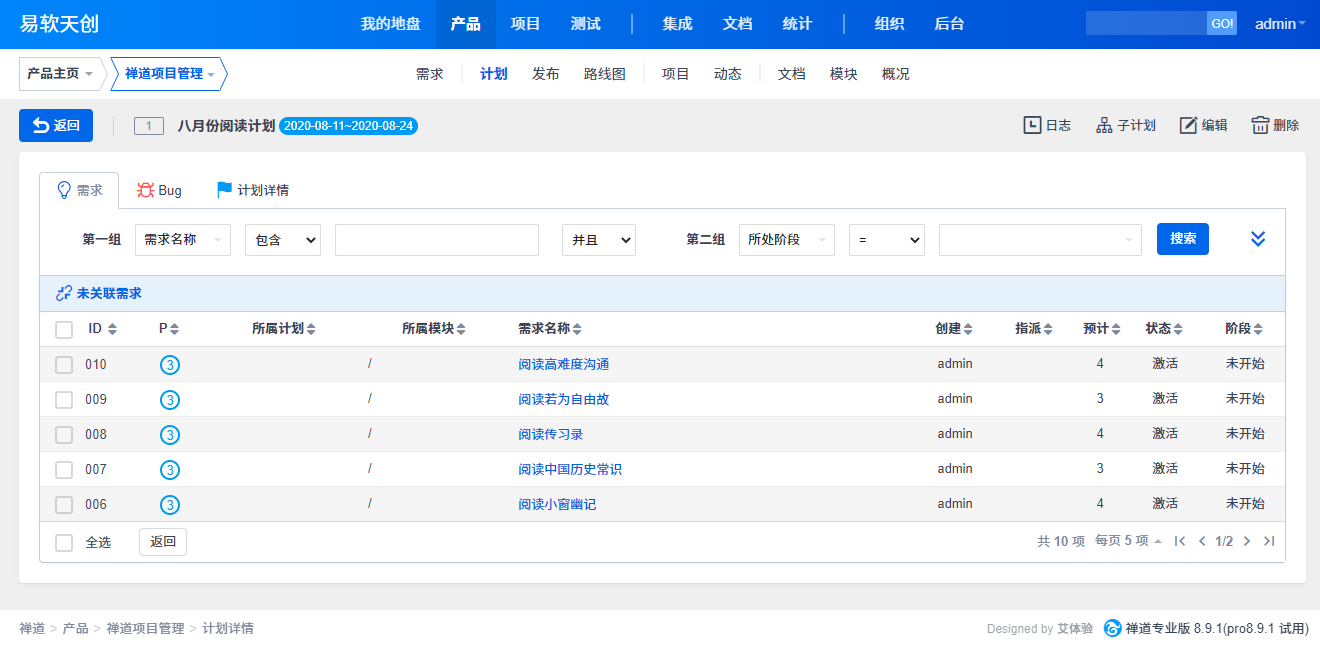
Task: Open the 产品主页 dropdown
Action: (62, 74)
